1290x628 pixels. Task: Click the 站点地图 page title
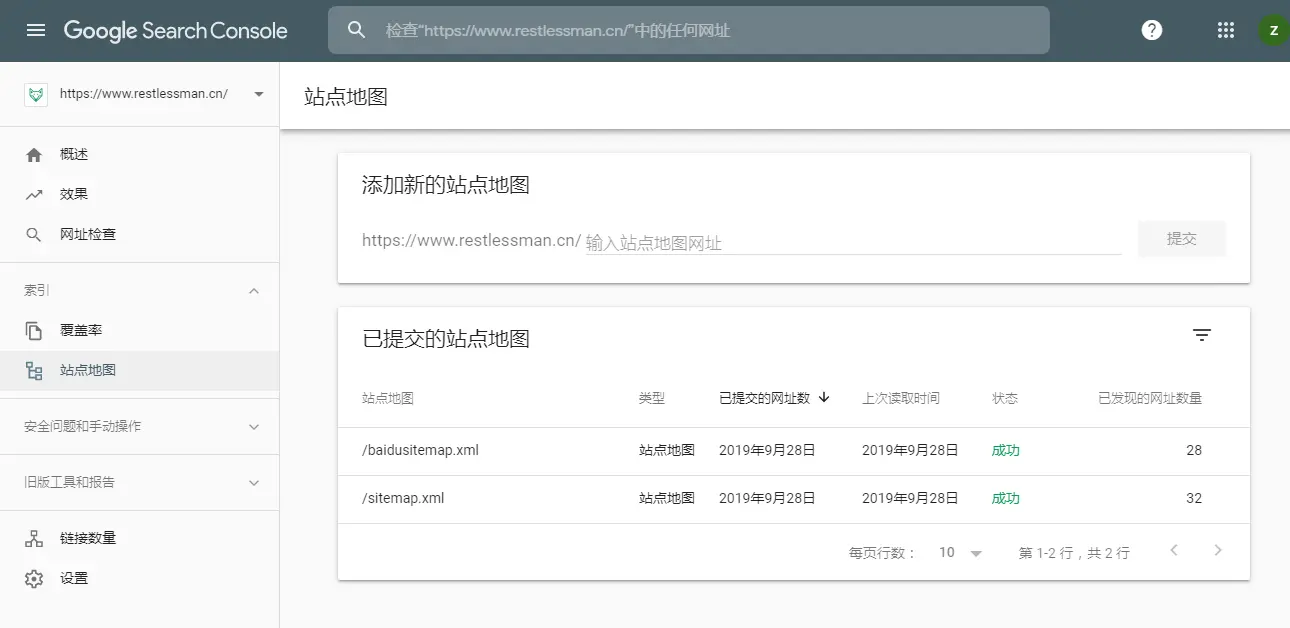coord(346,97)
